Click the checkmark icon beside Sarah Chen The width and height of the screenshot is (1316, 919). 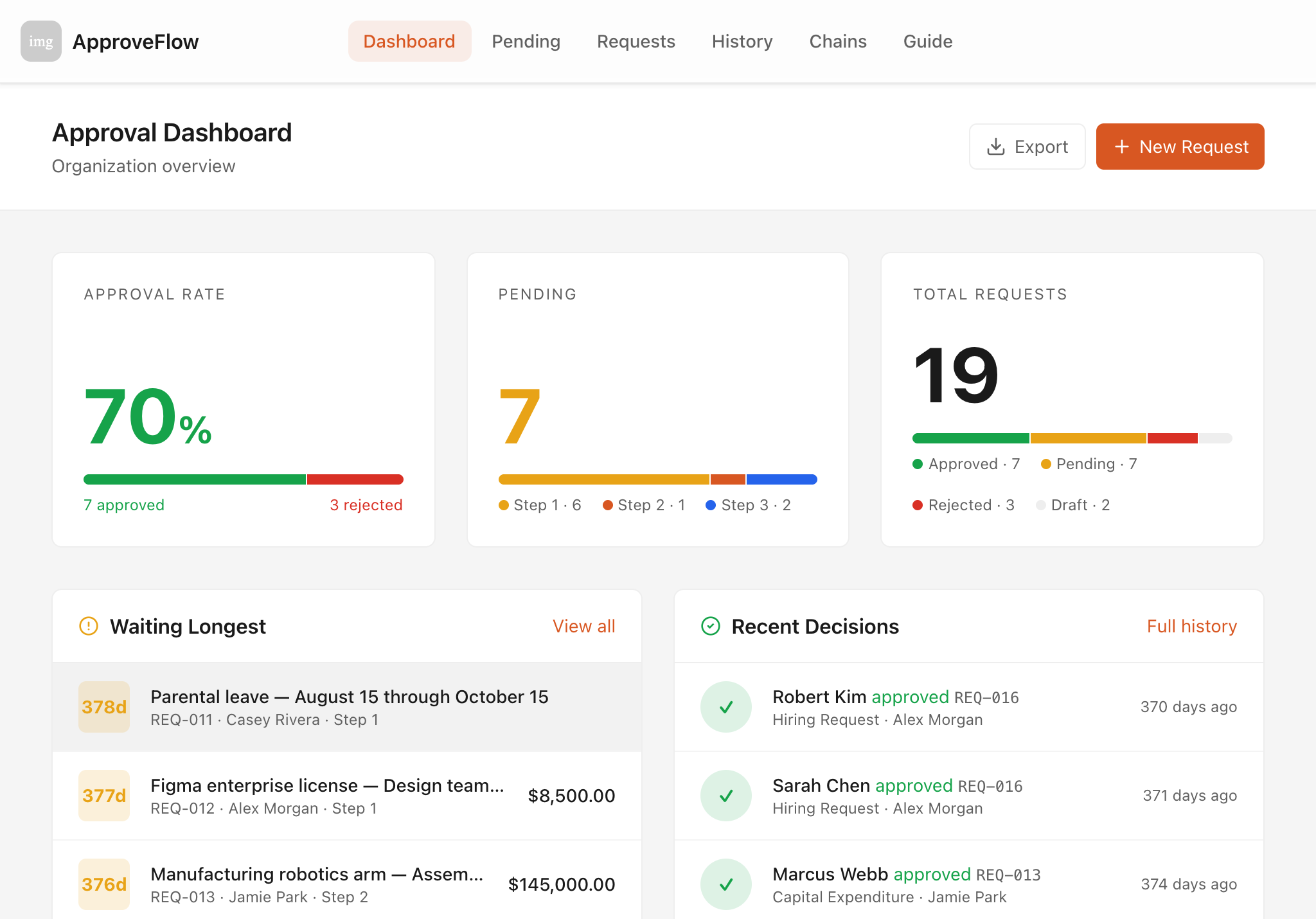[726, 796]
